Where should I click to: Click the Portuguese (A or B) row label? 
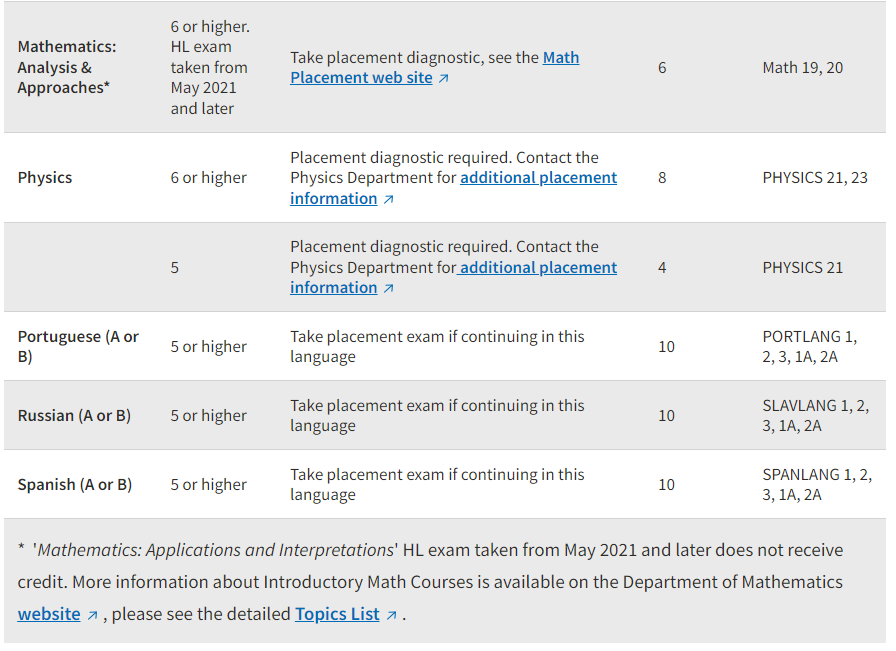coord(78,347)
